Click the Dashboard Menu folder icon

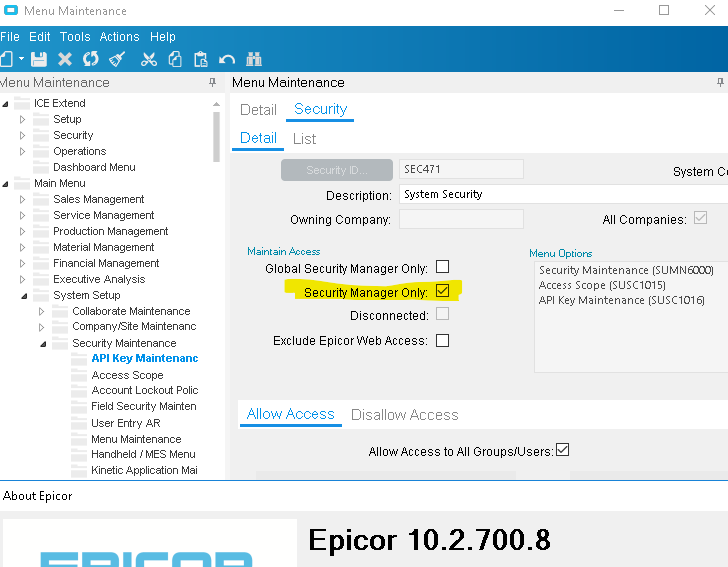coord(41,167)
